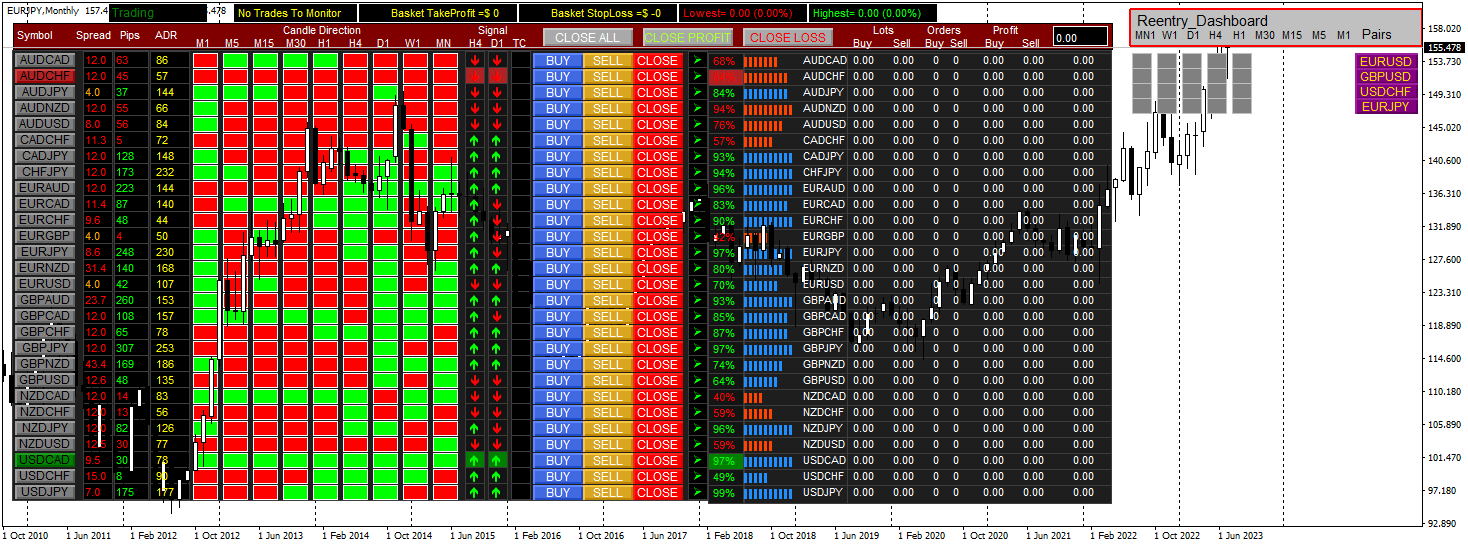
Task: Click the M1 candle direction cell for AUDCAD
Action: tap(204, 61)
